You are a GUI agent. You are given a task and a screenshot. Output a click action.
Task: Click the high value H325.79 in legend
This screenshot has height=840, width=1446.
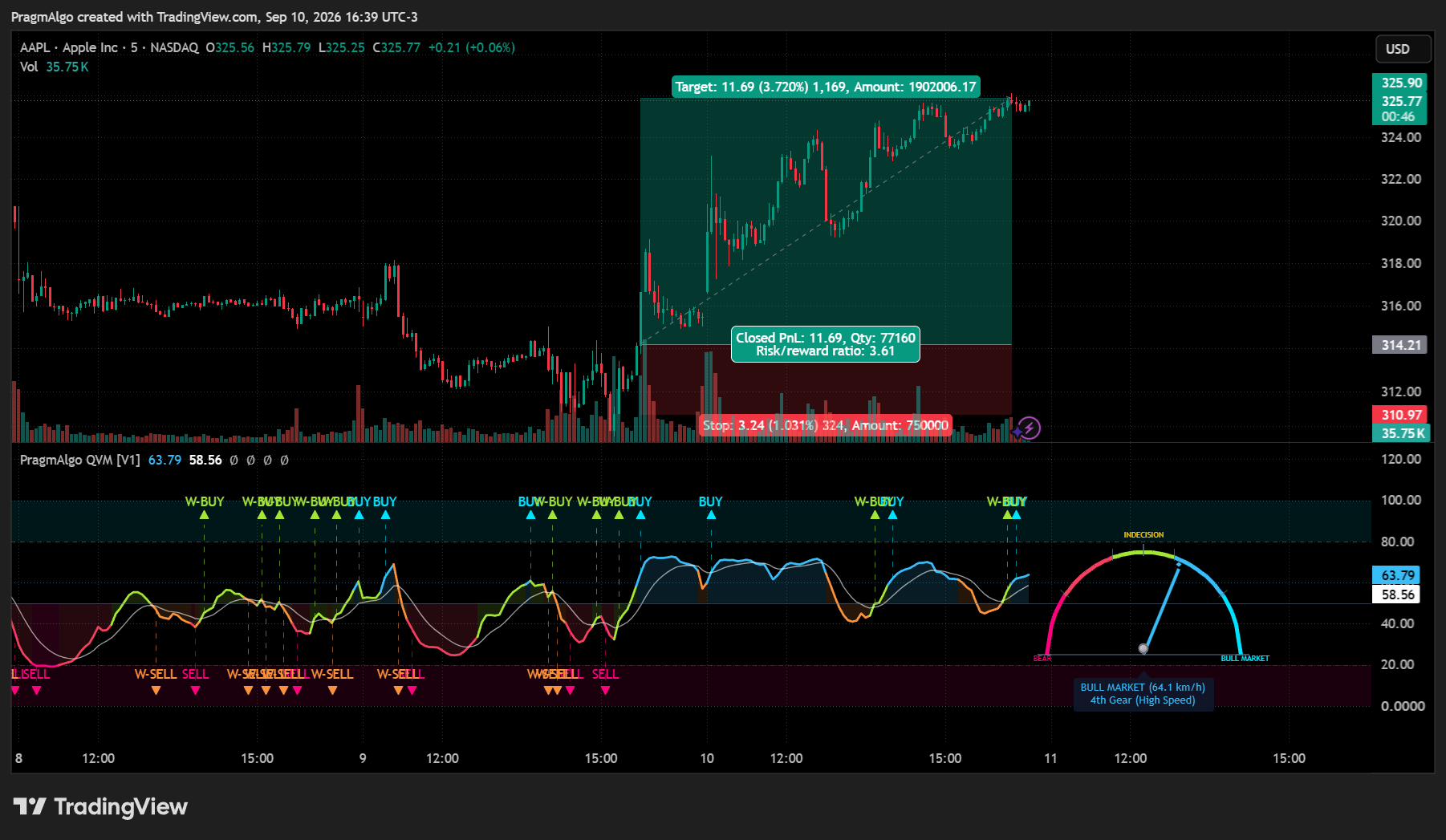coord(286,47)
